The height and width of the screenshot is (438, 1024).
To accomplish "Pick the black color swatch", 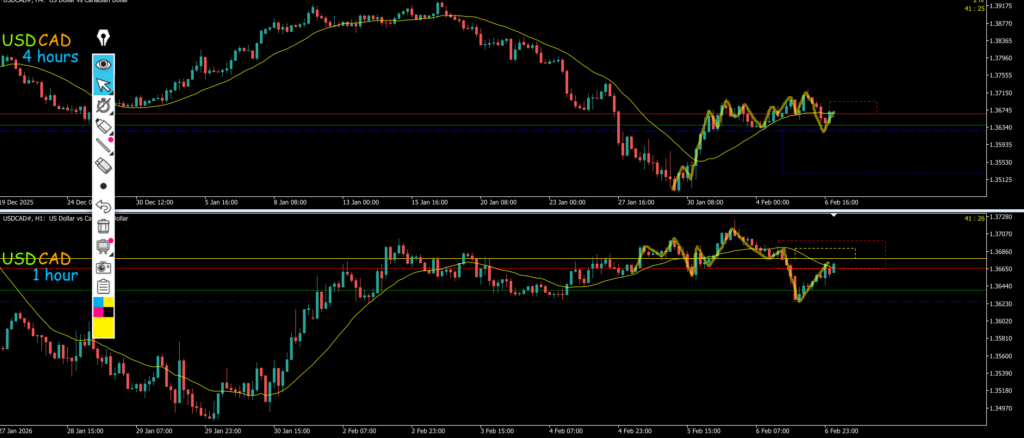I will pos(109,312).
